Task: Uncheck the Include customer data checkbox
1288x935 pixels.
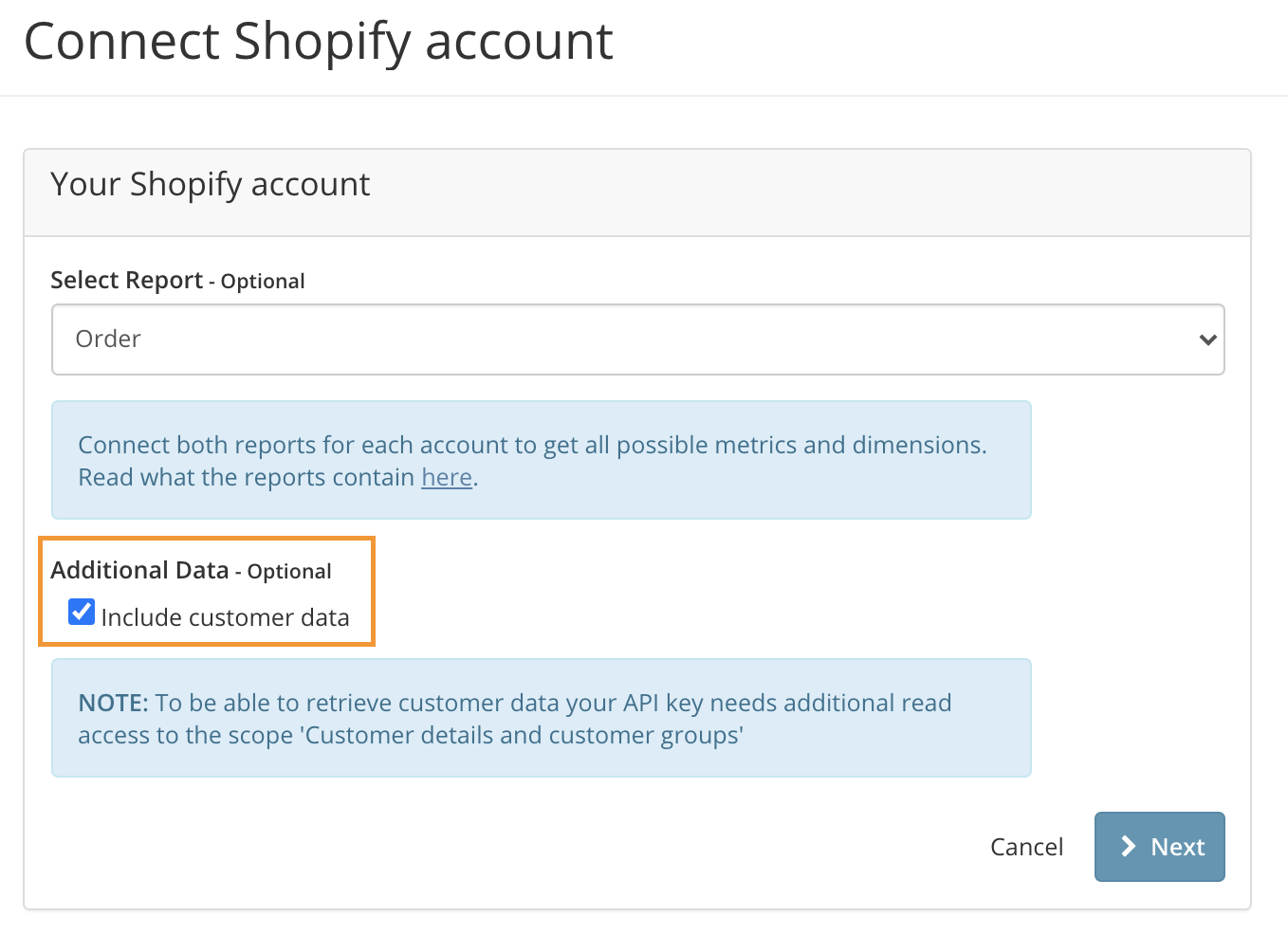Action: coord(82,613)
